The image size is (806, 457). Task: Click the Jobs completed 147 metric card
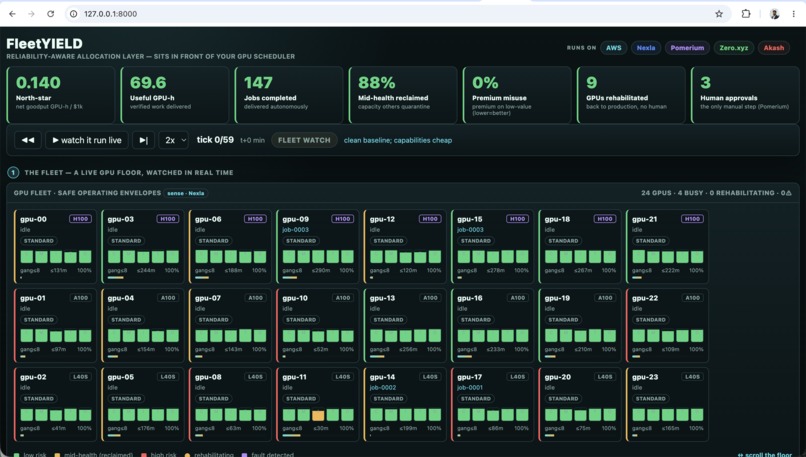289,95
